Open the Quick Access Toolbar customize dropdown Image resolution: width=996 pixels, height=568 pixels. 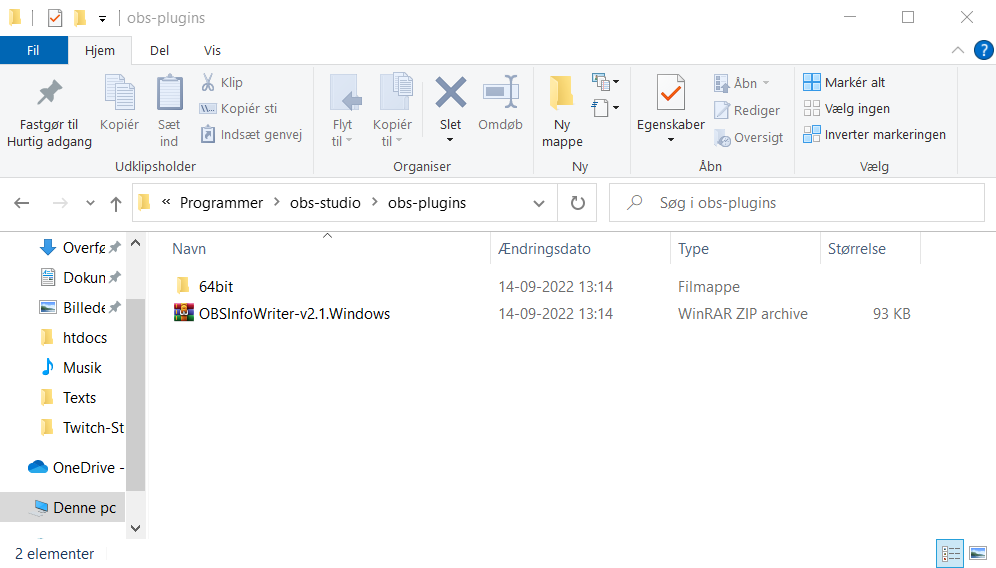click(102, 18)
